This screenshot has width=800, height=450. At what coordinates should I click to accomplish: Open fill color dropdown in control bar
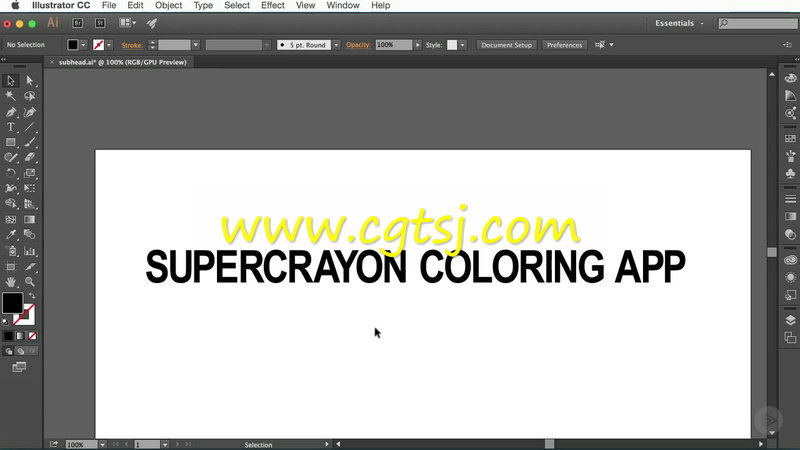click(x=83, y=45)
